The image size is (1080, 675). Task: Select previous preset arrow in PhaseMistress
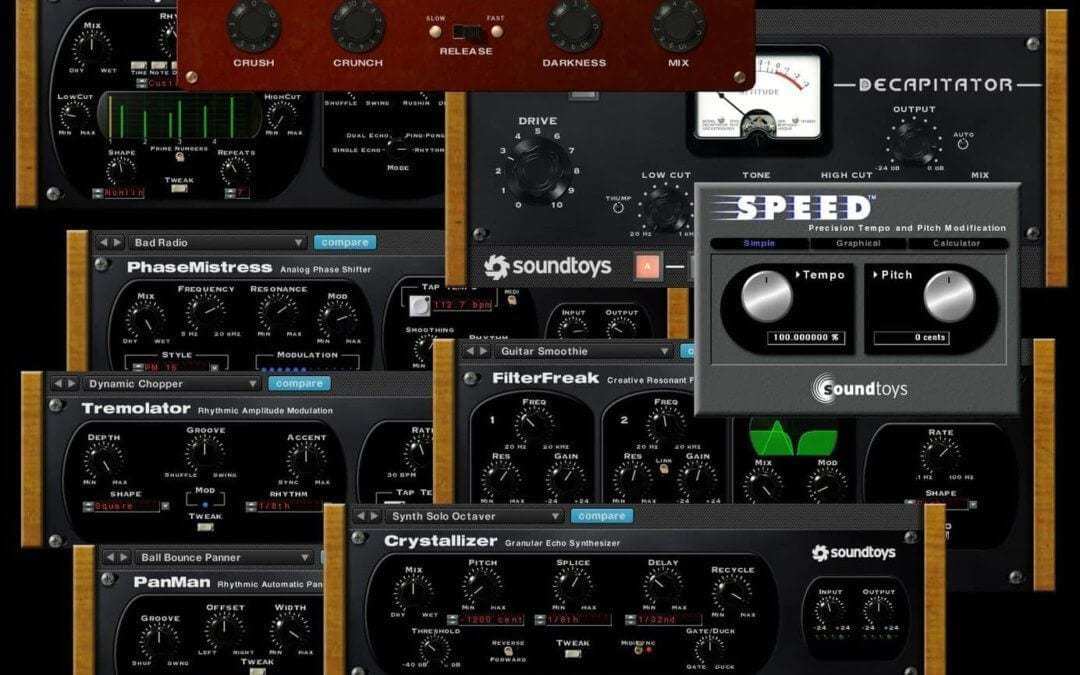click(x=103, y=242)
